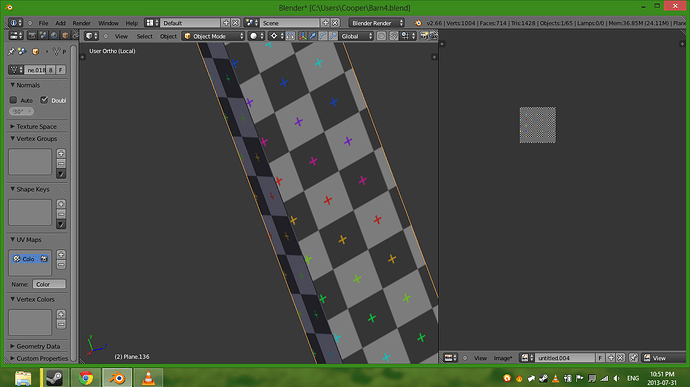Click the mesh name field
The image size is (690, 387).
[35, 70]
